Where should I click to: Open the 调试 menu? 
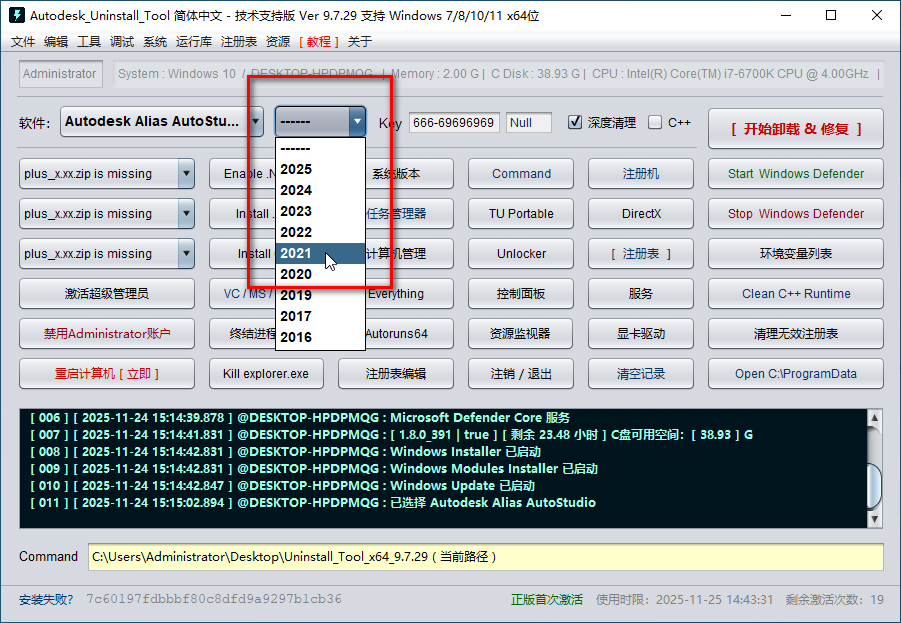(122, 41)
